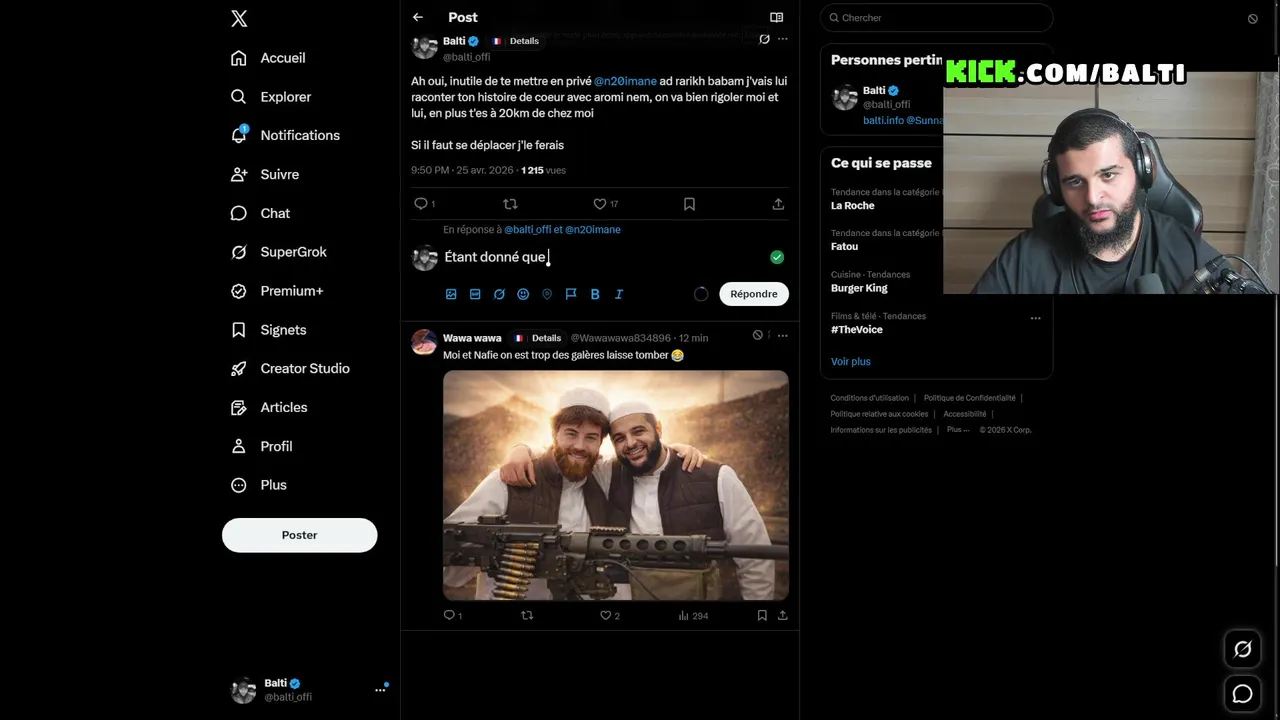Bookmark Balti's post

pyautogui.click(x=689, y=204)
